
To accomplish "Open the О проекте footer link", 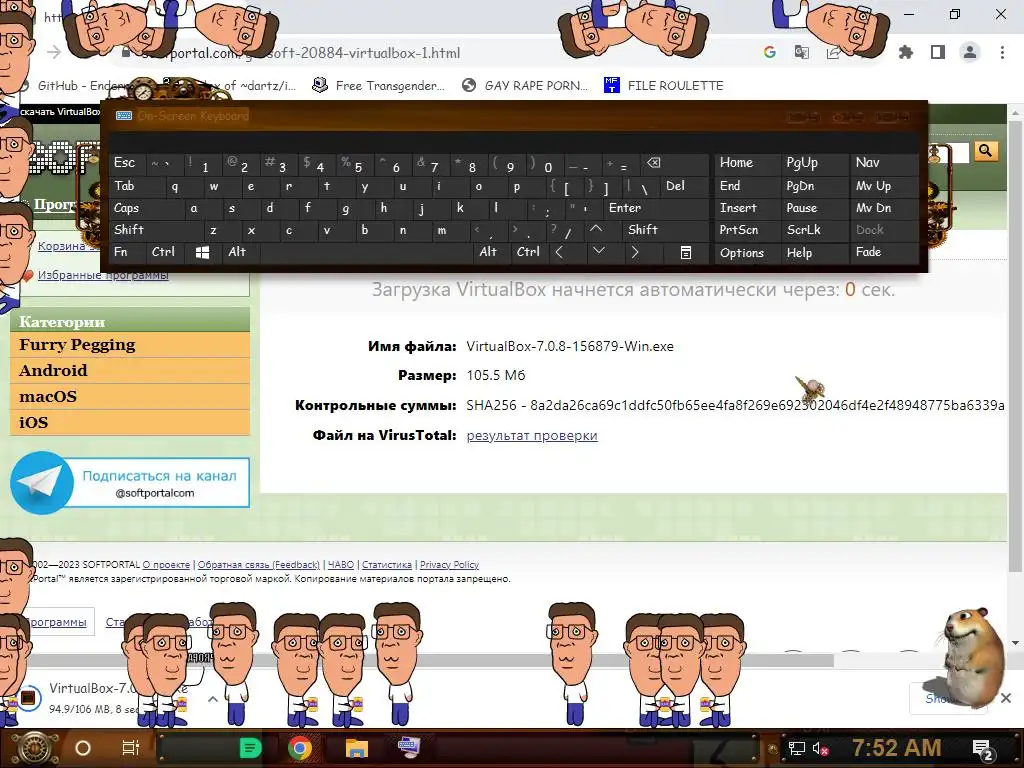I will (x=166, y=565).
